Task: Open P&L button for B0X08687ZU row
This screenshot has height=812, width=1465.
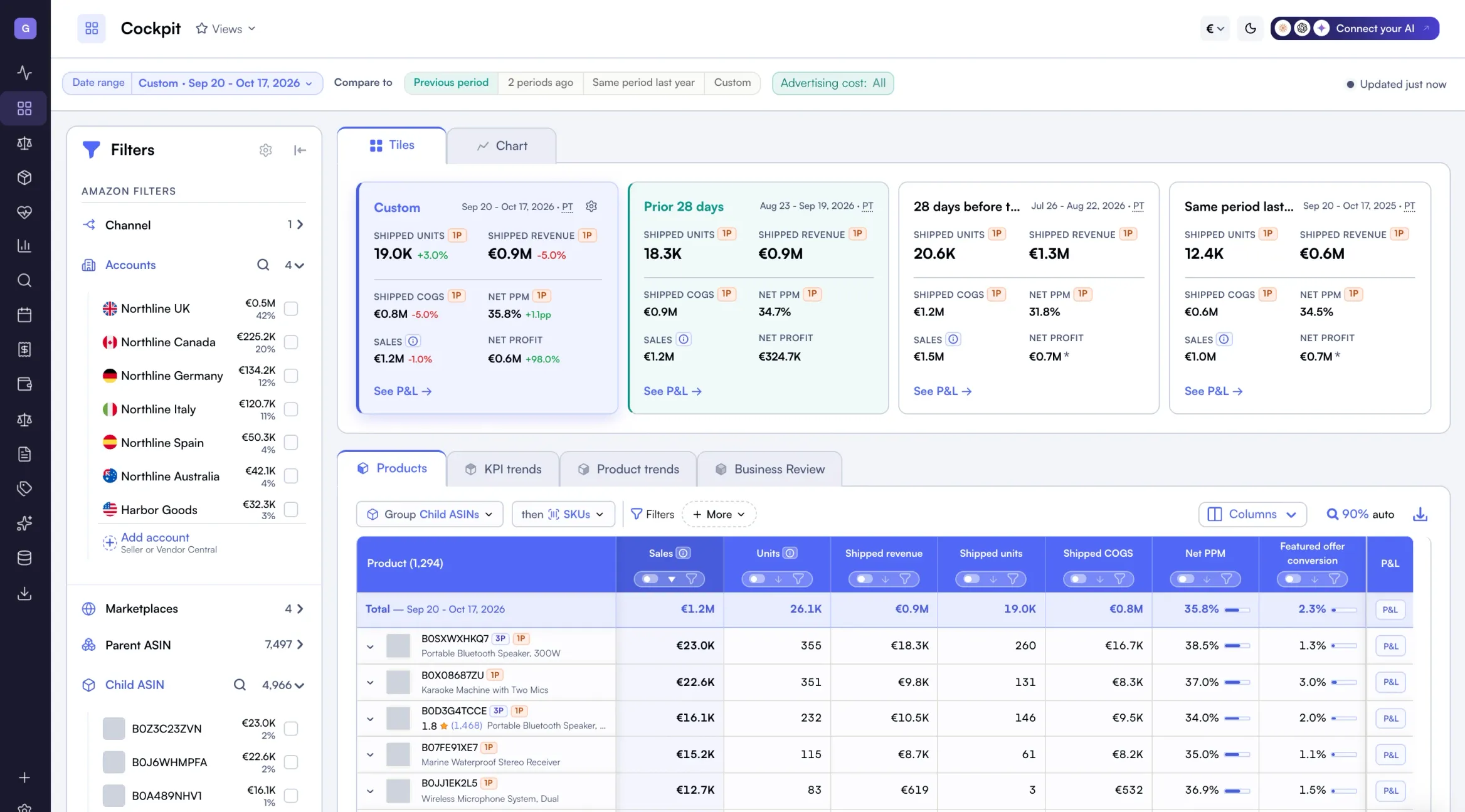Action: (1390, 682)
